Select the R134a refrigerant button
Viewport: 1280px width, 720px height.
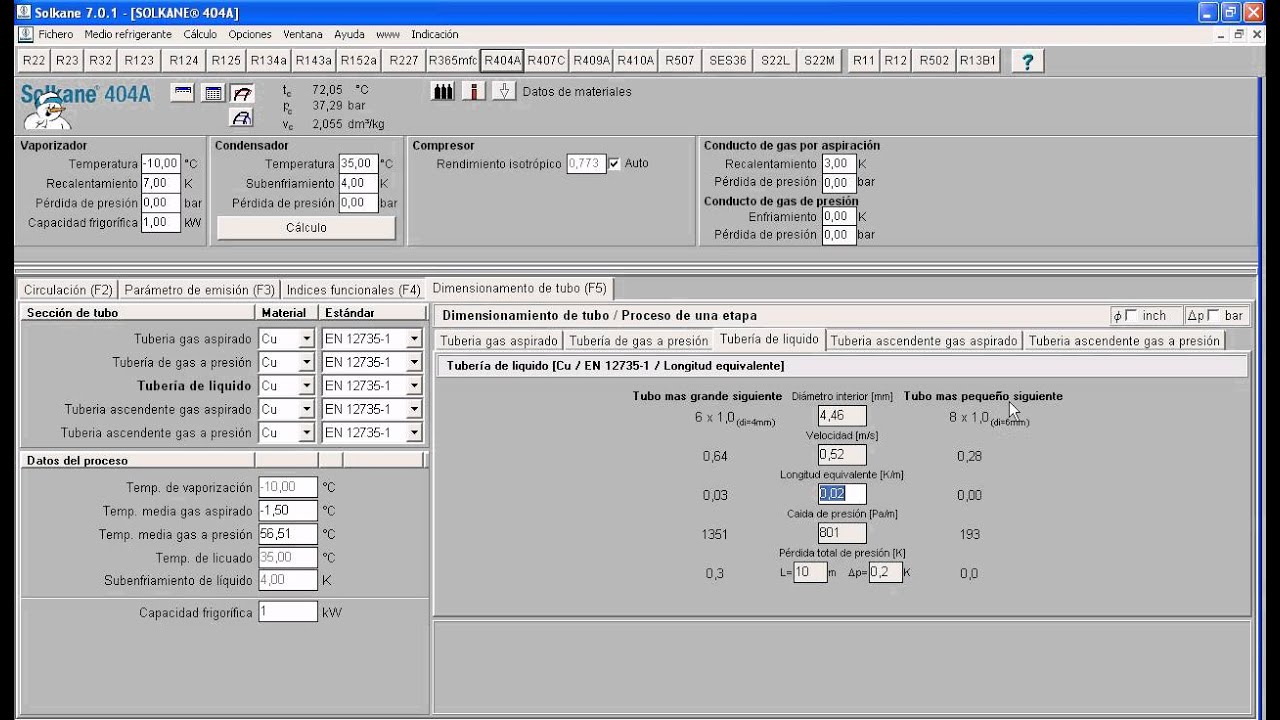(x=268, y=60)
